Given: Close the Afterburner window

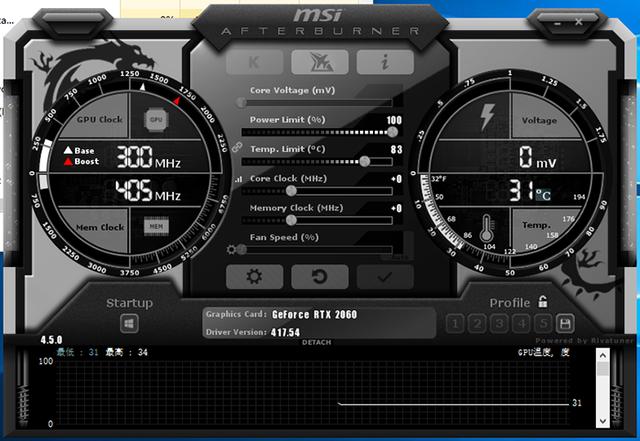Looking at the screenshot, I should (x=579, y=22).
